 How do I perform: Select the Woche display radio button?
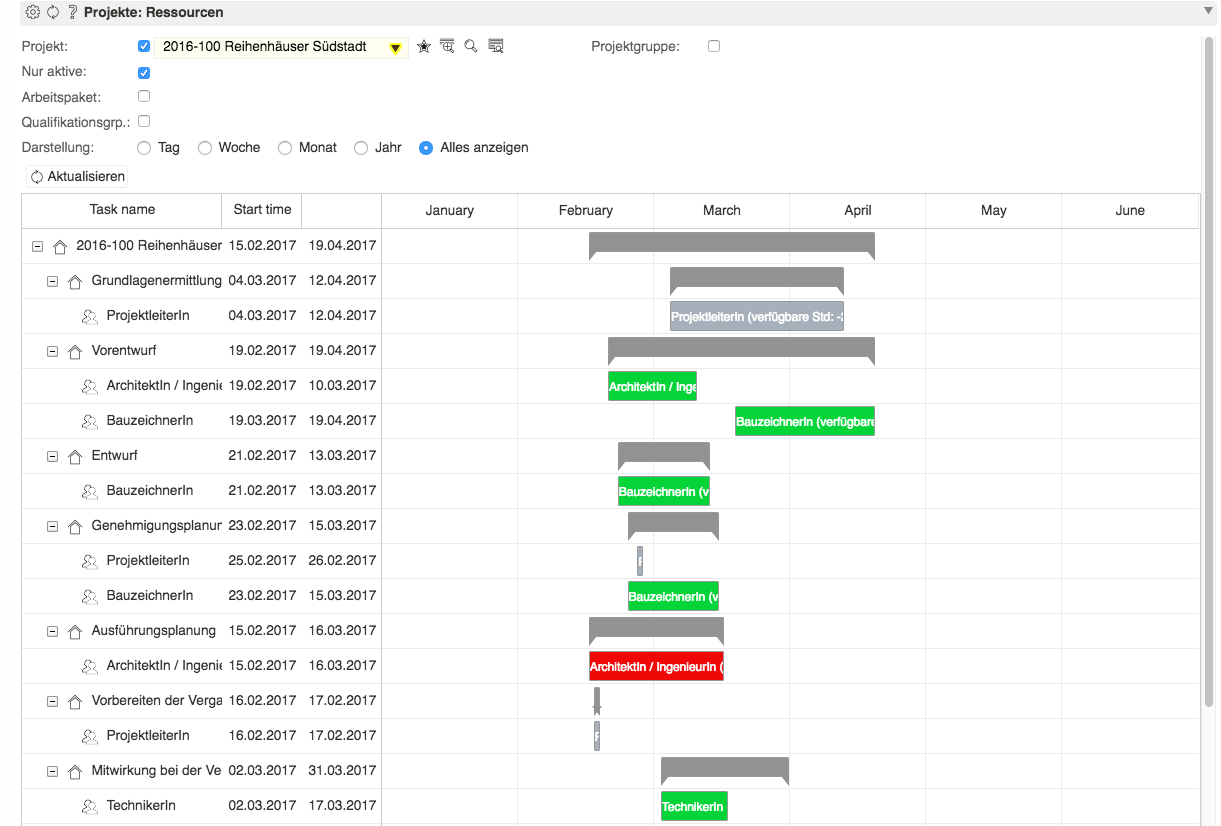[205, 148]
